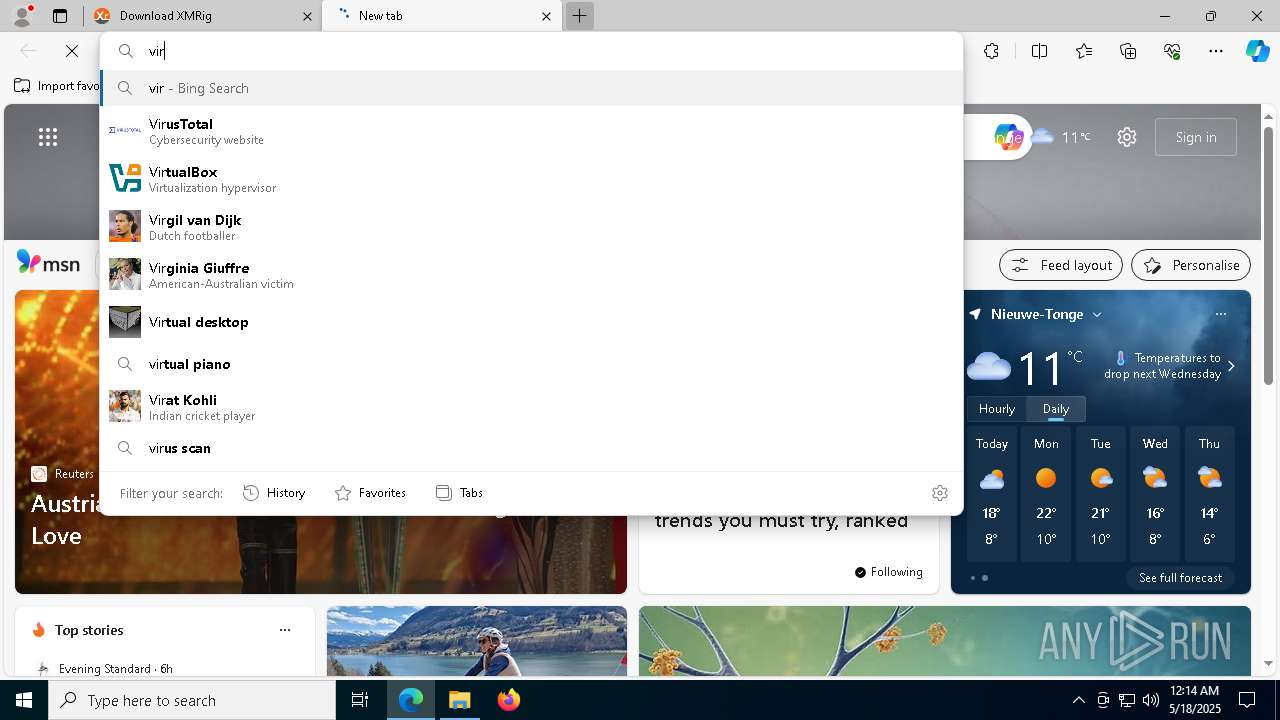The image size is (1280, 720).
Task: Open the notification center icon
Action: pos(1247,700)
